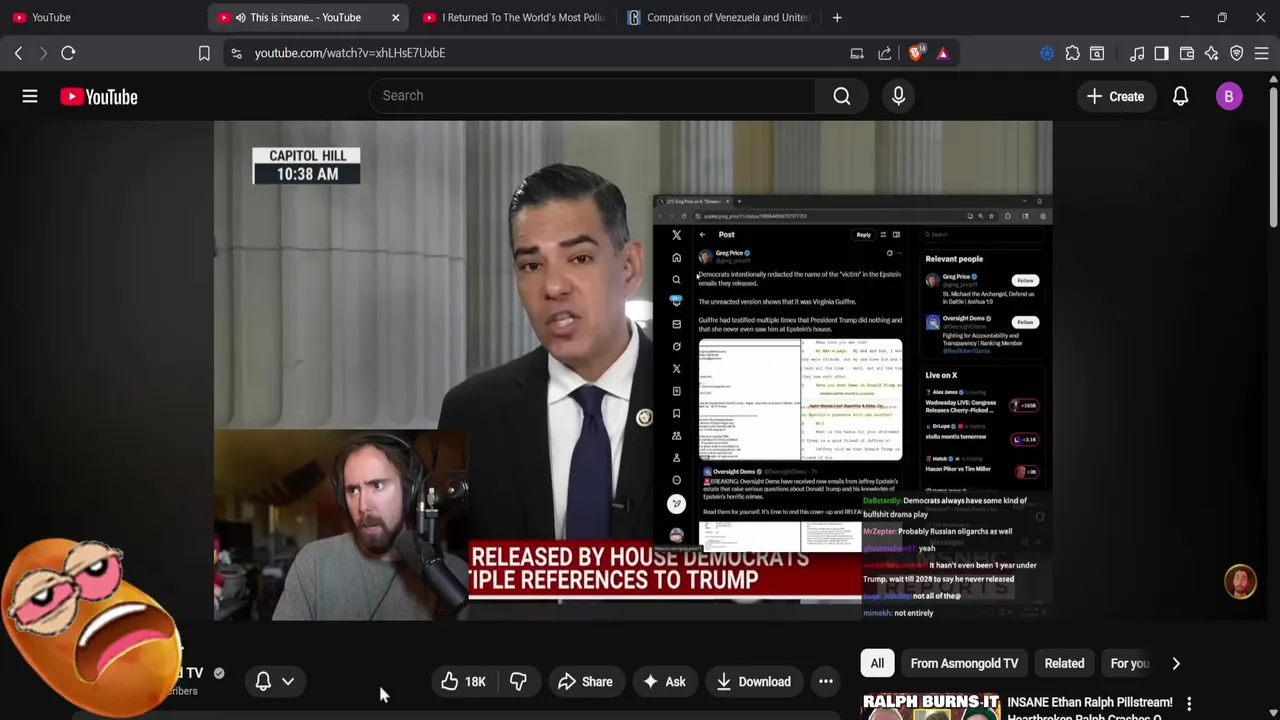The image size is (1280, 720).
Task: Install app icon in address bar
Action: pyautogui.click(x=857, y=53)
